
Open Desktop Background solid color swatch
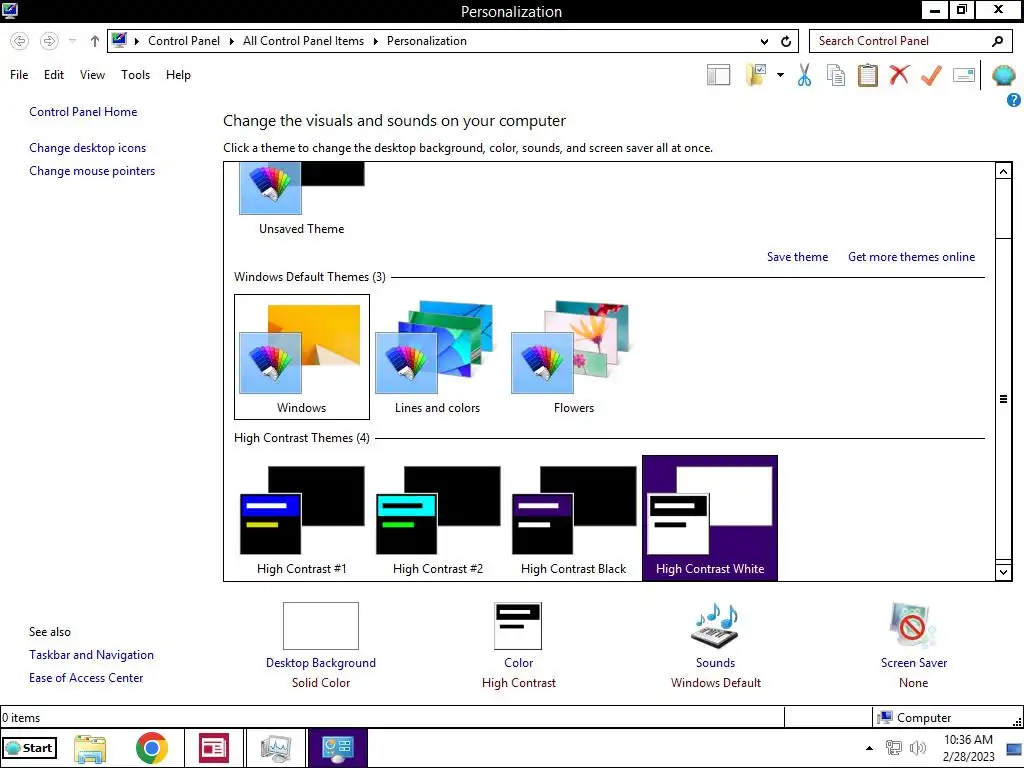pos(321,626)
